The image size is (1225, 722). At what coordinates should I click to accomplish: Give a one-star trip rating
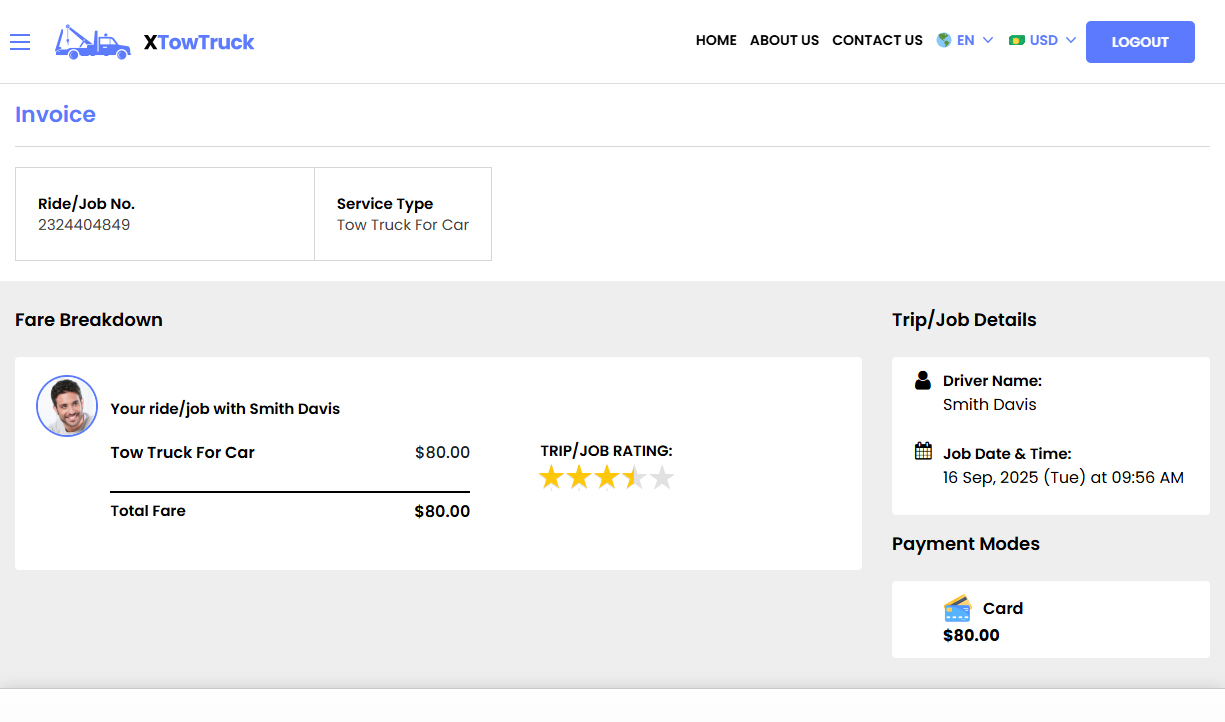(x=551, y=478)
